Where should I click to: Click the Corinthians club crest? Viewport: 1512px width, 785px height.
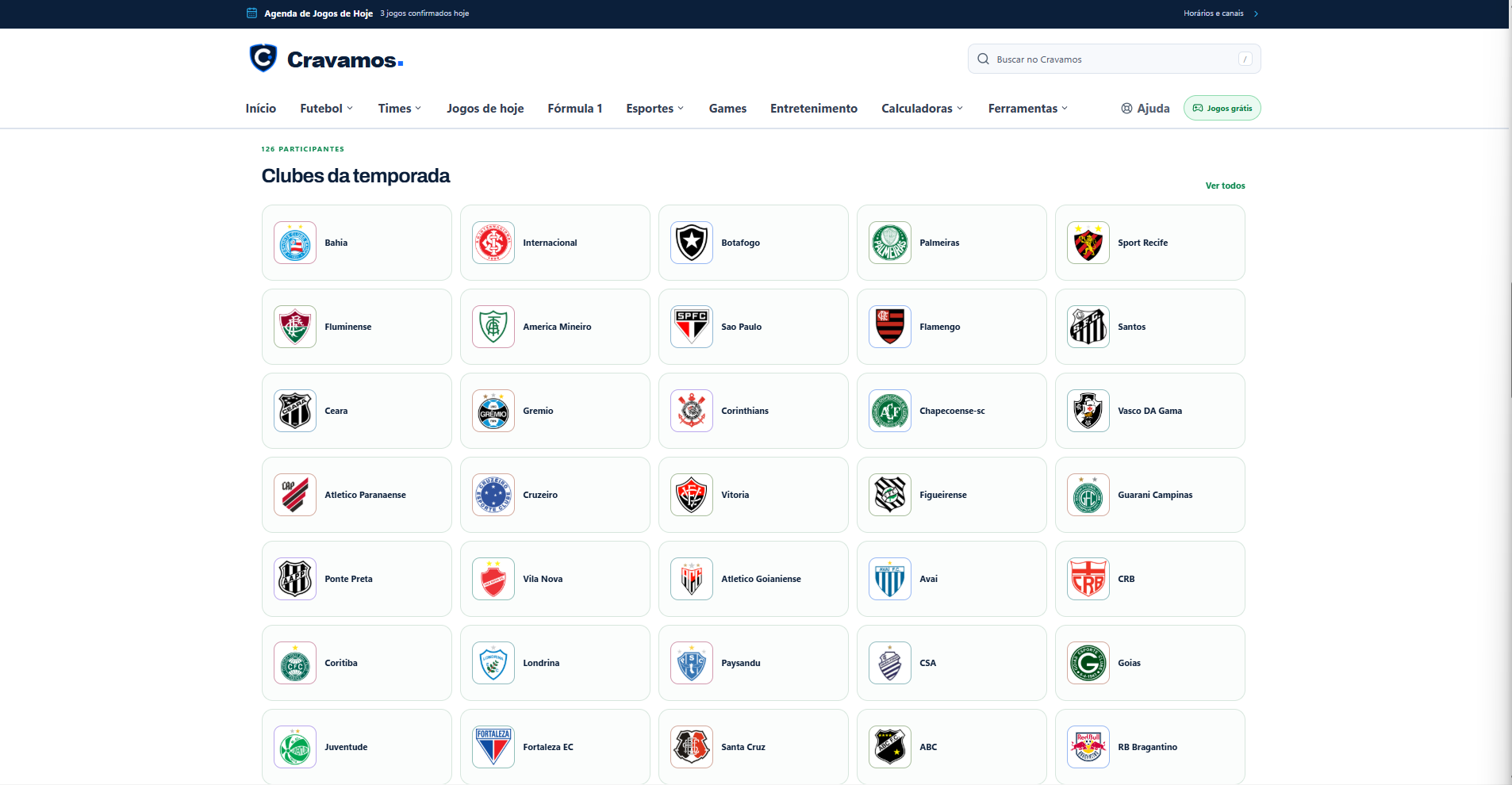pyautogui.click(x=692, y=411)
